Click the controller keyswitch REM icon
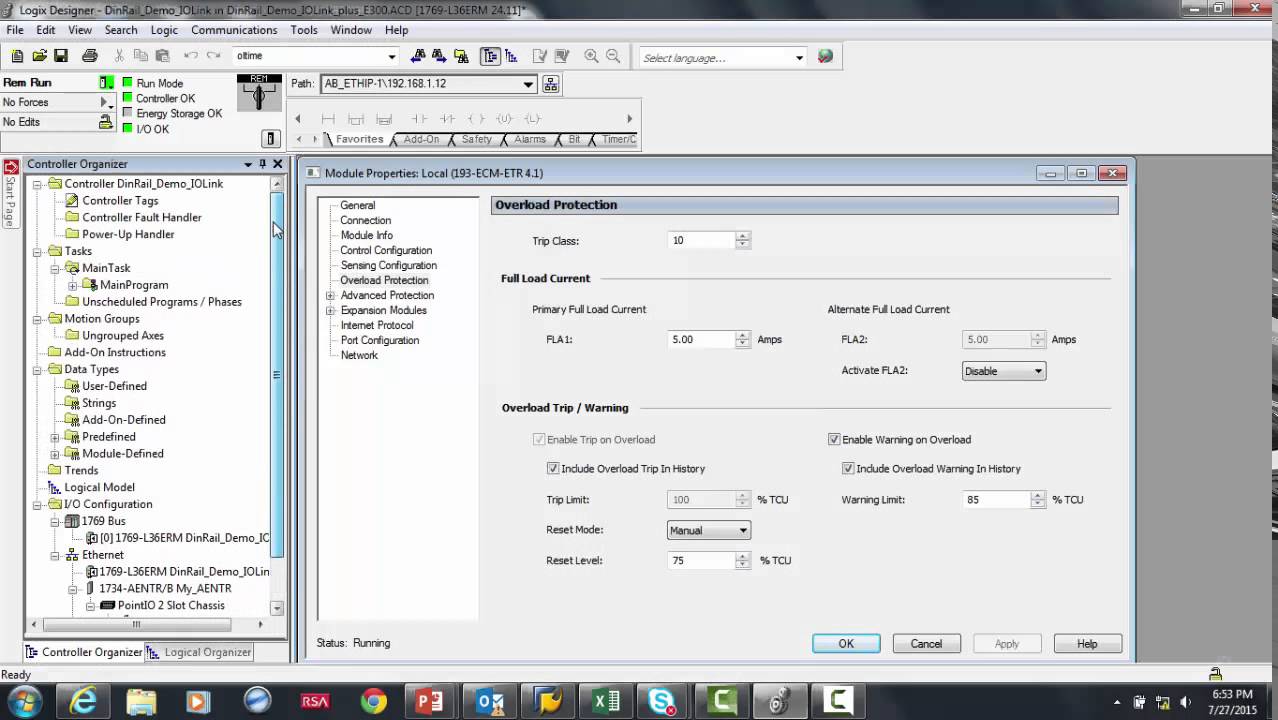Image resolution: width=1278 pixels, height=720 pixels. (259, 93)
